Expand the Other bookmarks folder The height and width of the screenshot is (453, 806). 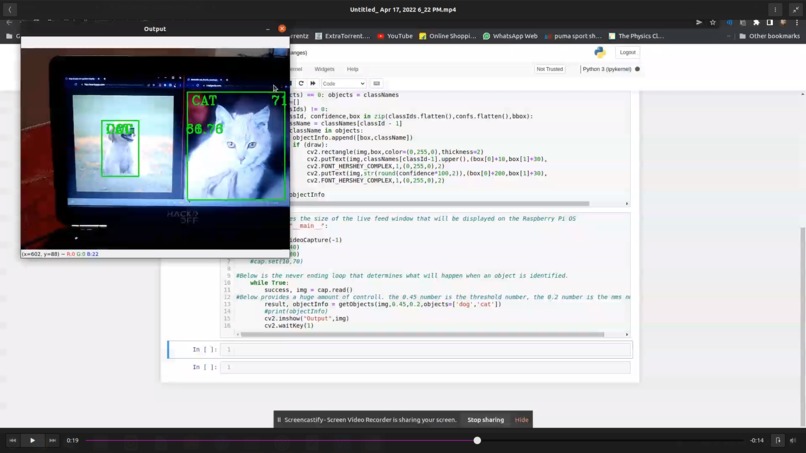click(769, 36)
